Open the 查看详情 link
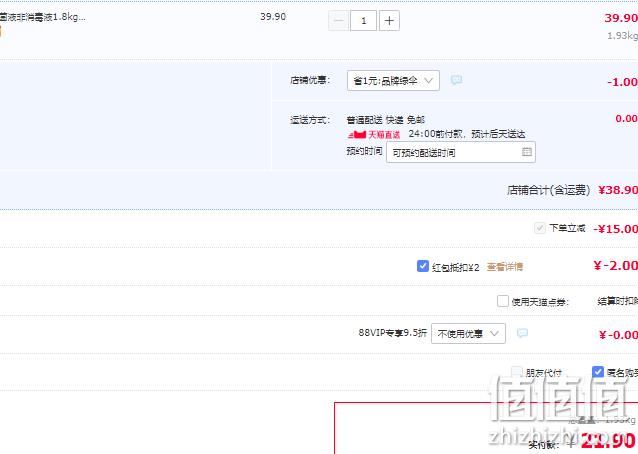Image resolution: width=638 pixels, height=454 pixels. click(505, 267)
